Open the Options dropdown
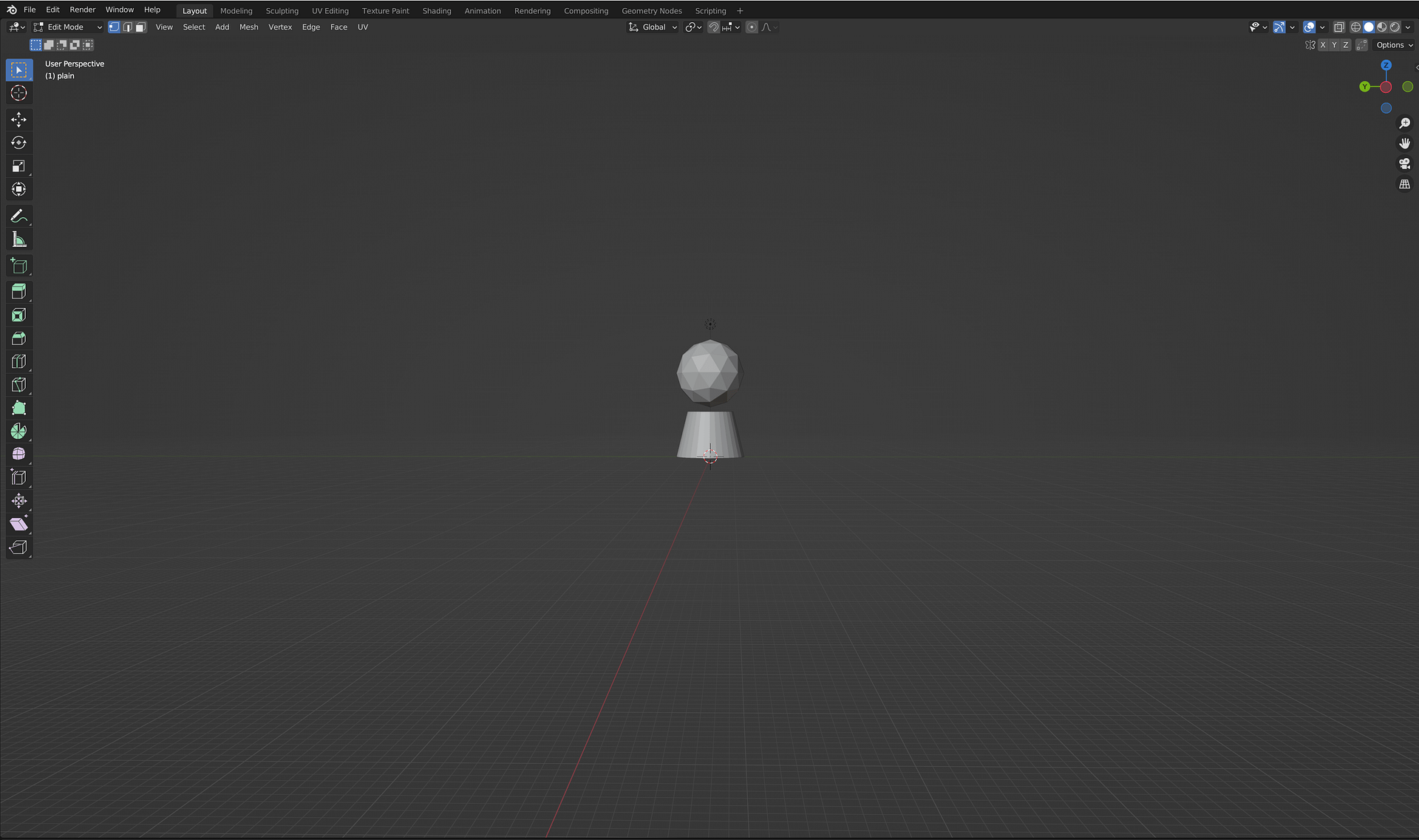This screenshot has width=1419, height=840. [x=1394, y=45]
